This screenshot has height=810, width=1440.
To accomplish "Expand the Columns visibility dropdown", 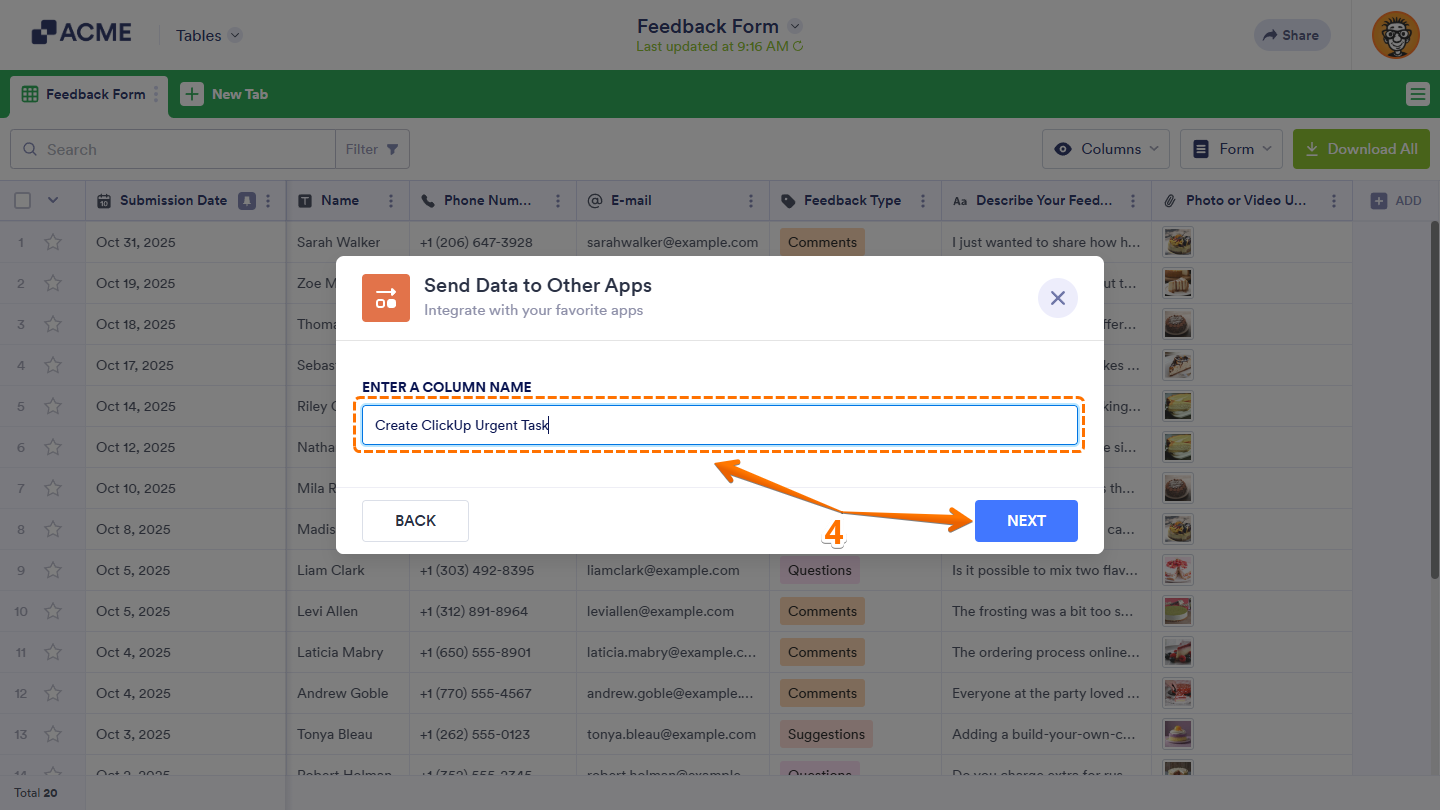I will coord(1105,149).
